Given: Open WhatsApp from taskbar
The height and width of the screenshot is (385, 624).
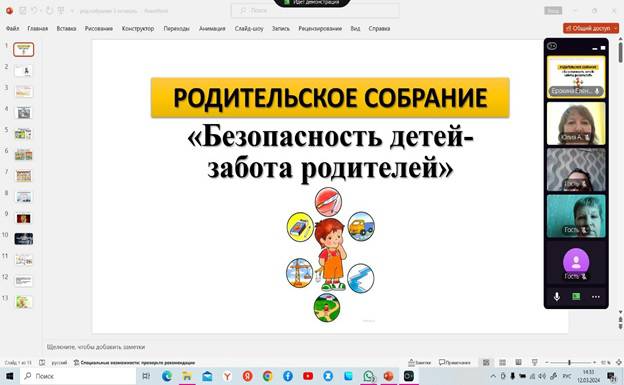Looking at the screenshot, I should click(369, 376).
